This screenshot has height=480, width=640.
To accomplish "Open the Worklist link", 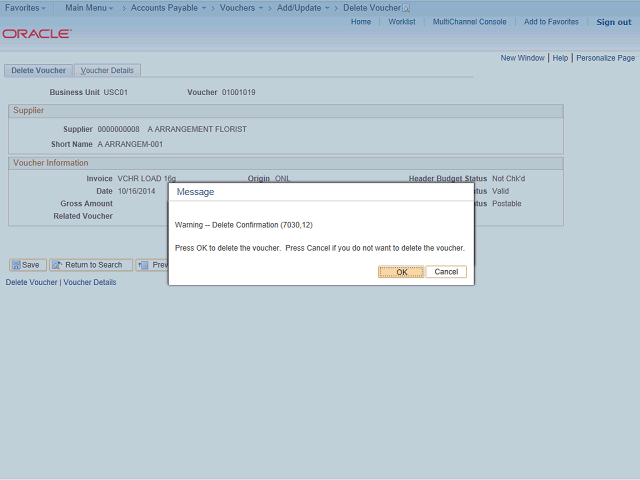I will 402,22.
